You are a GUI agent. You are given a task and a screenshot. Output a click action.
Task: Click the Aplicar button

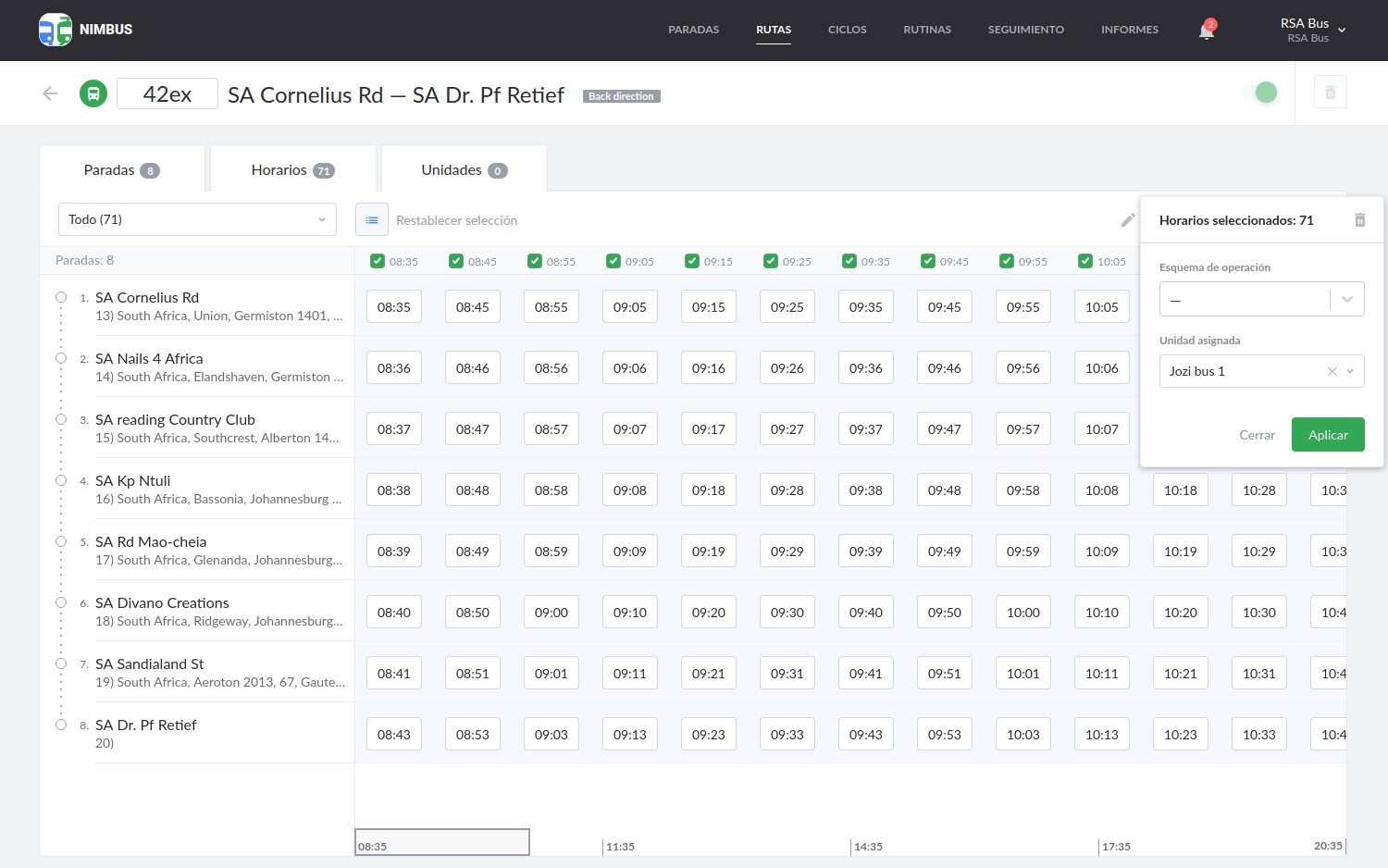[x=1327, y=435]
